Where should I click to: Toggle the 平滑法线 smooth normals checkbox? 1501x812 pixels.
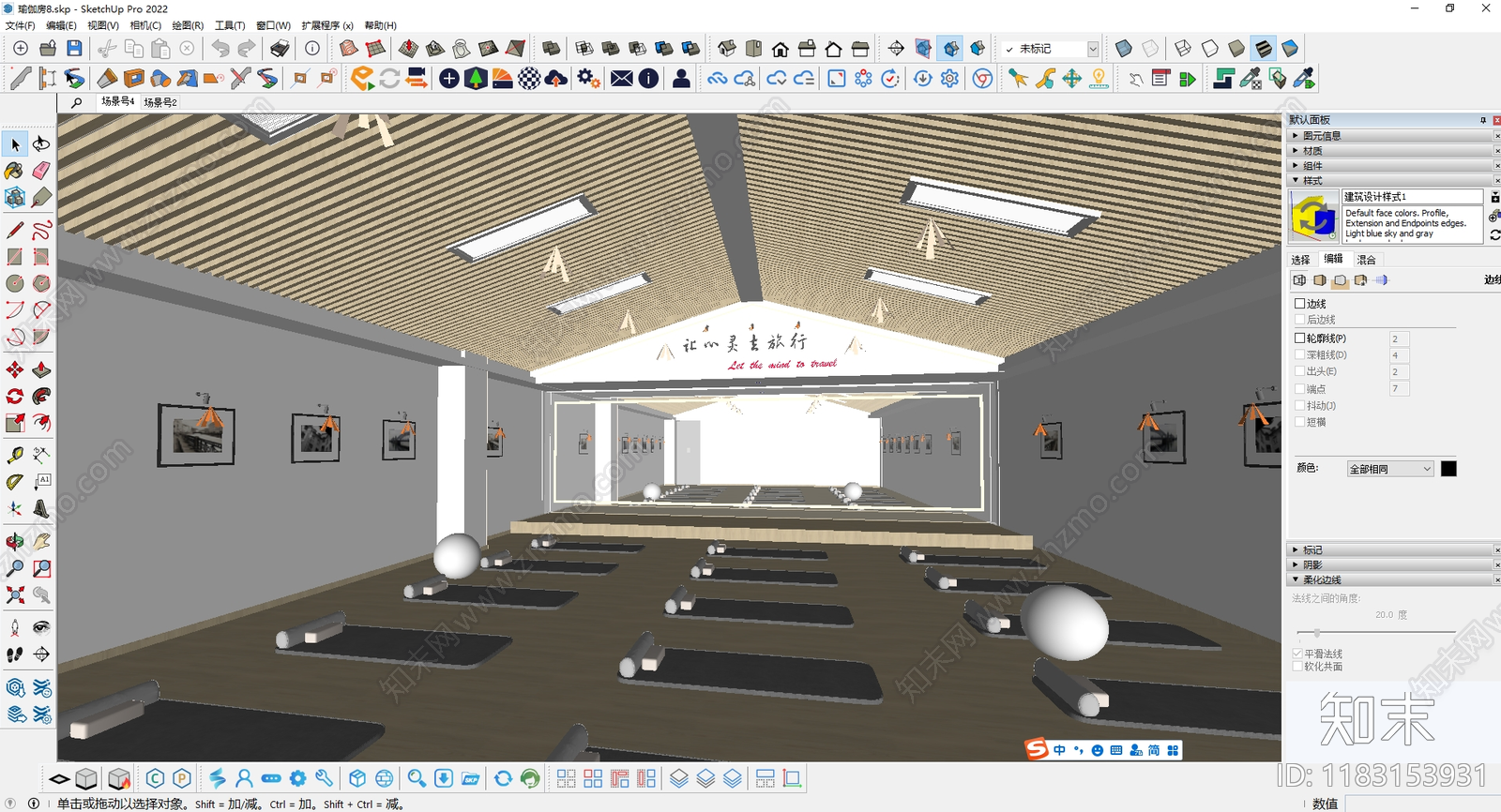click(1297, 654)
